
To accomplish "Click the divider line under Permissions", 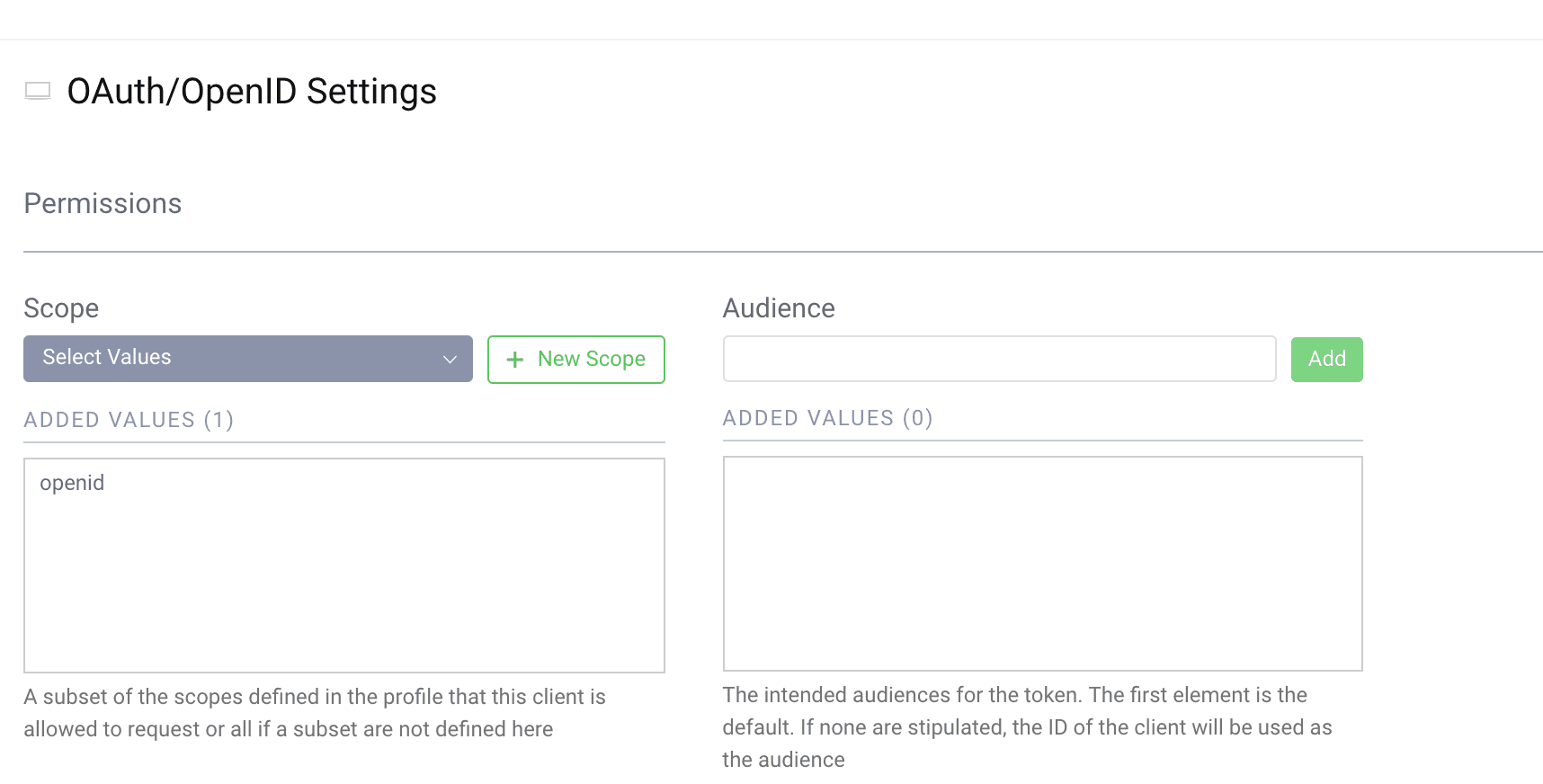I will 782,252.
